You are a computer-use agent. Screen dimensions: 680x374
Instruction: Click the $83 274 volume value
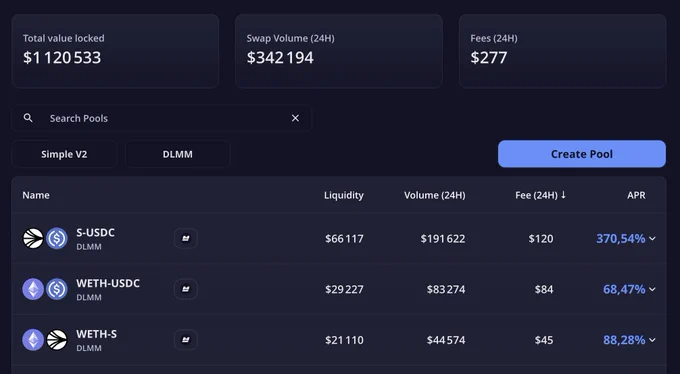point(446,289)
